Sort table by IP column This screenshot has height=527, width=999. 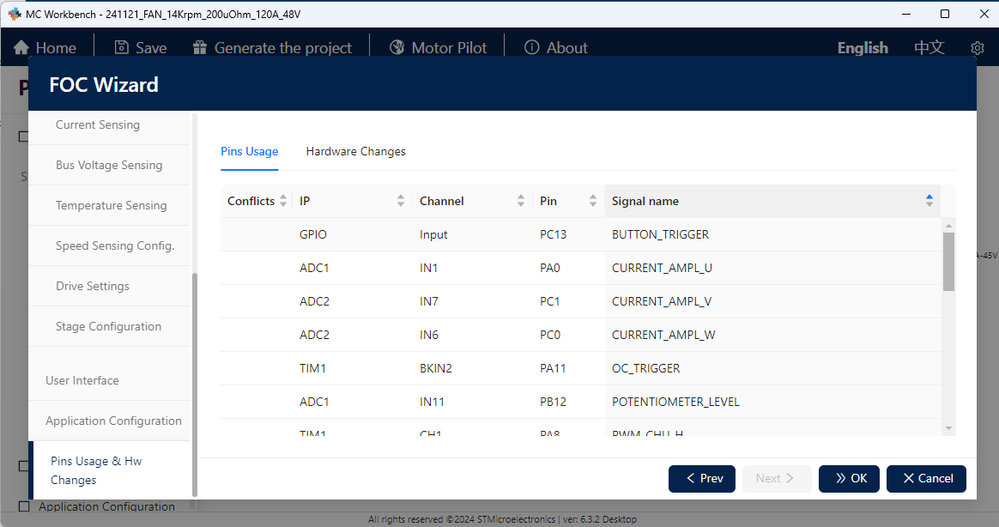[x=400, y=201]
